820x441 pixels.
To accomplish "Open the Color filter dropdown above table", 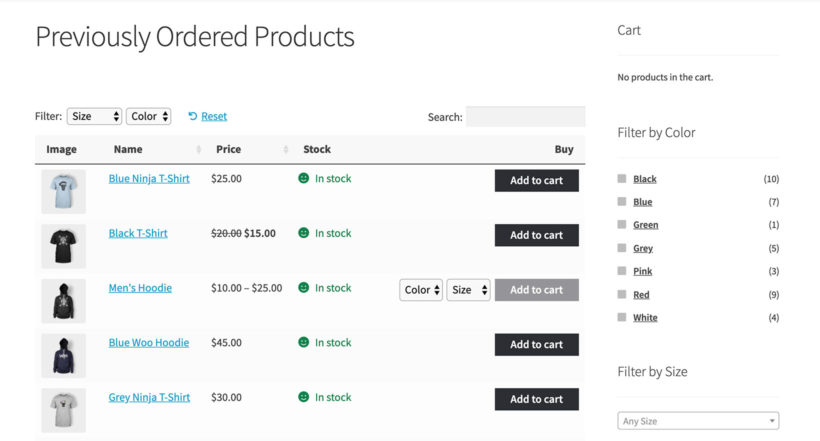I will pos(149,116).
